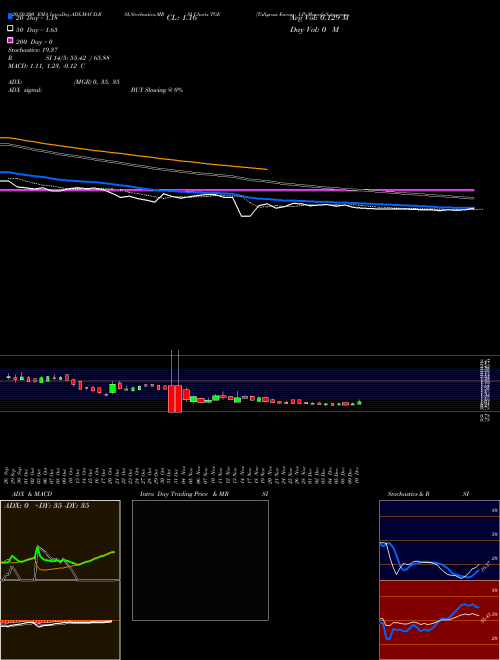500x660 pixels.
Task: Click the white 50 Day legend swatch
Action: (10, 29)
